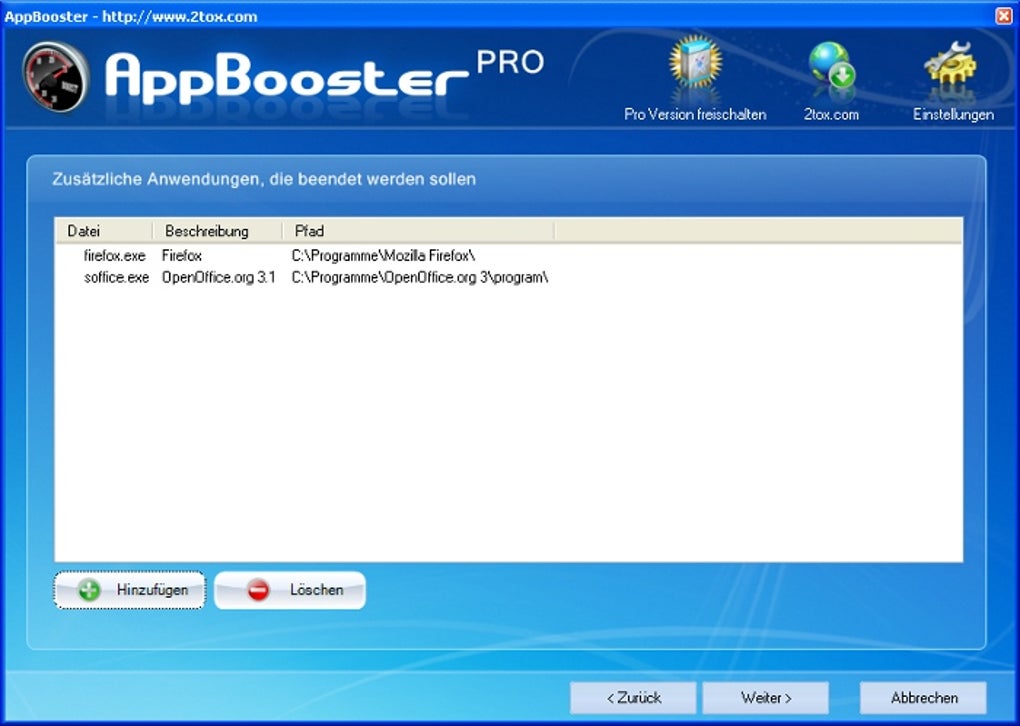Click the red minus icon on Löschen

(x=260, y=590)
